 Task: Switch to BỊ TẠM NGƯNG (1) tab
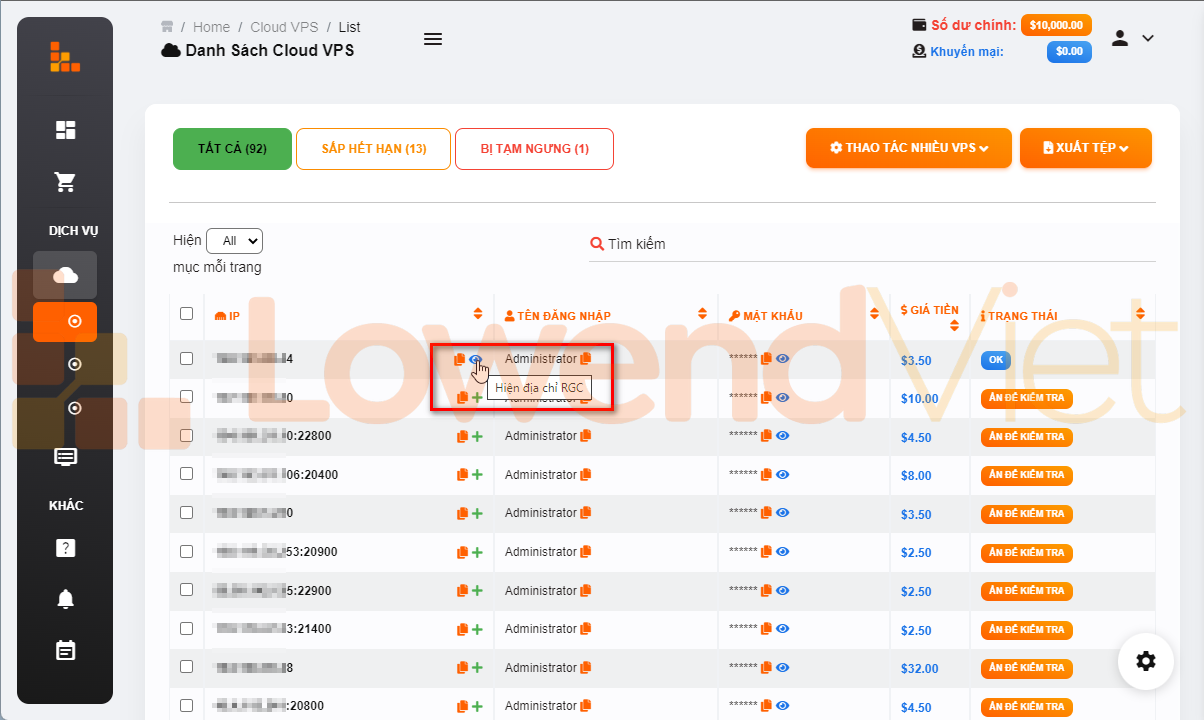[x=534, y=149]
